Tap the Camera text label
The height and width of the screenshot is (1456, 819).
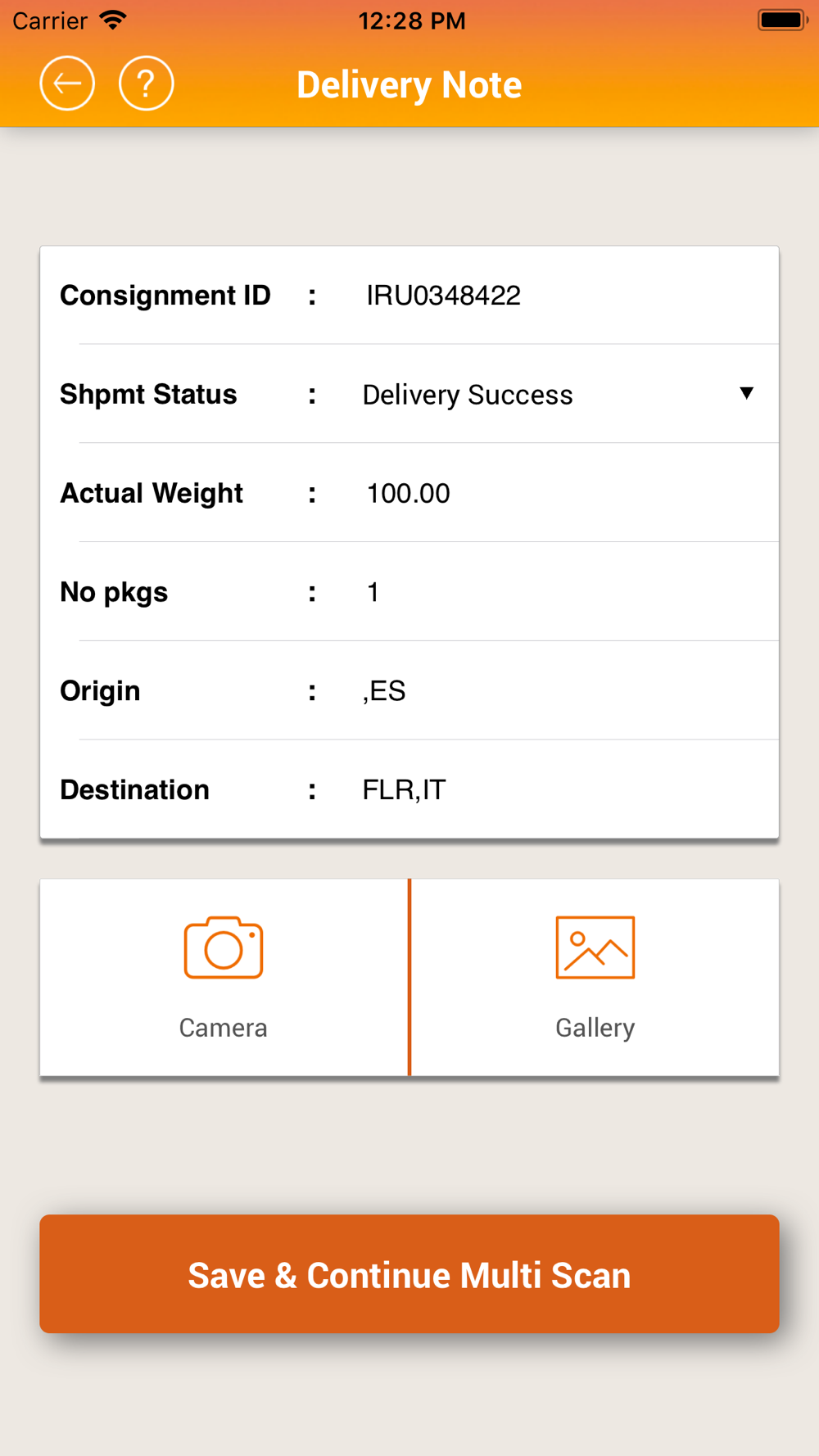(x=224, y=1028)
